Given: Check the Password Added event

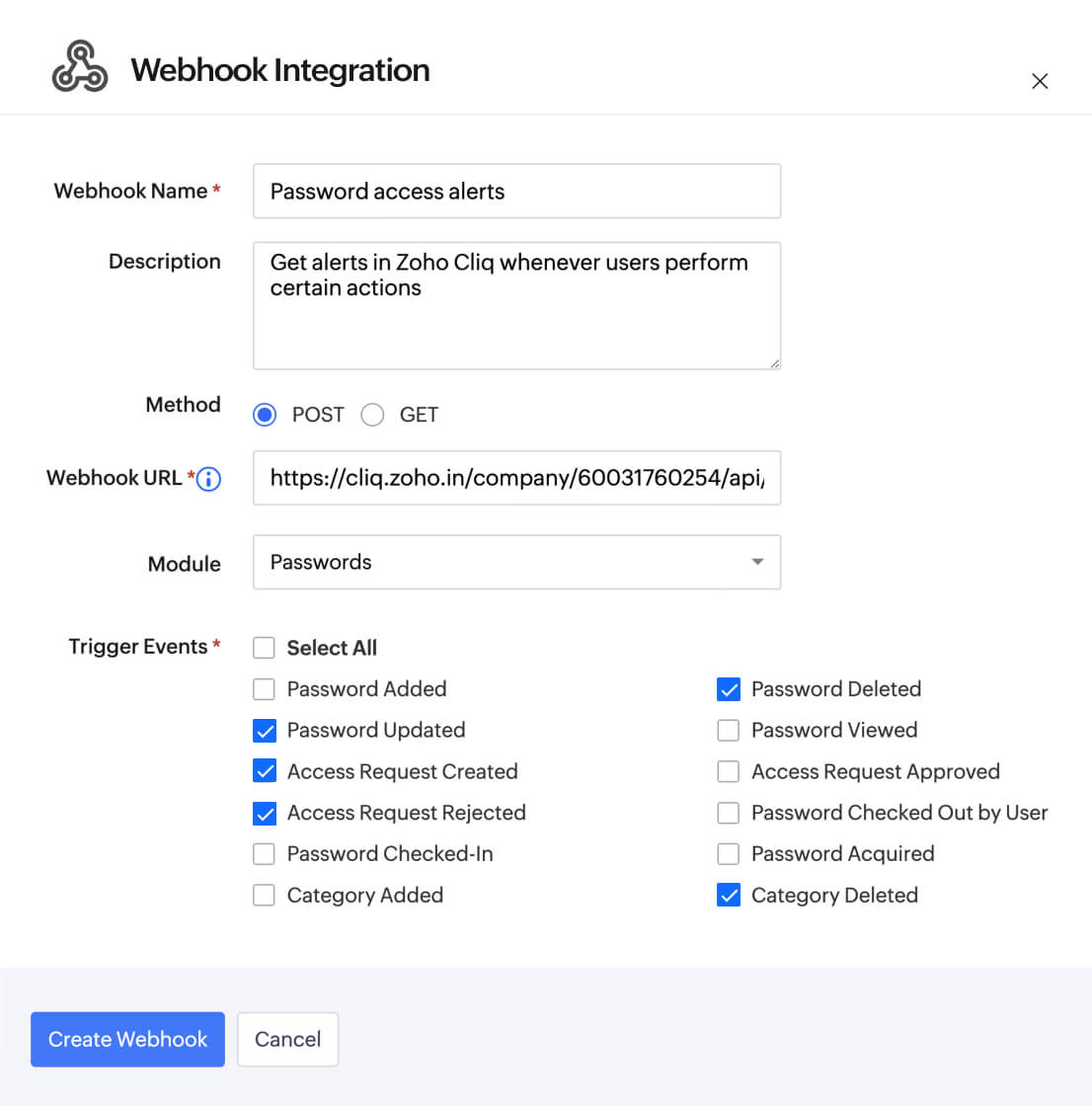Looking at the screenshot, I should point(264,689).
